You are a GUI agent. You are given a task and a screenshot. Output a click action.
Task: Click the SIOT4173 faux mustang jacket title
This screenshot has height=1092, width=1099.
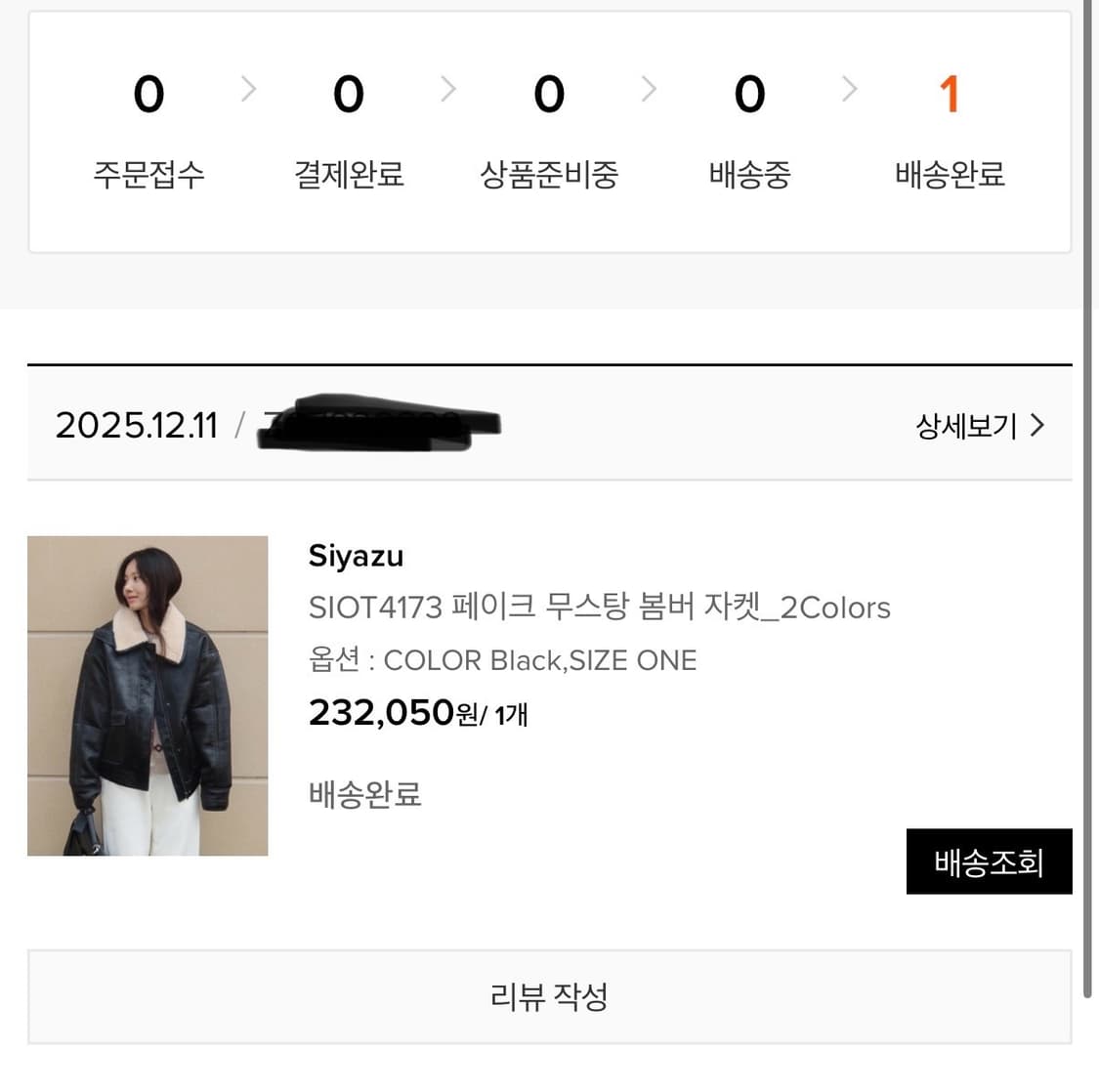[600, 607]
